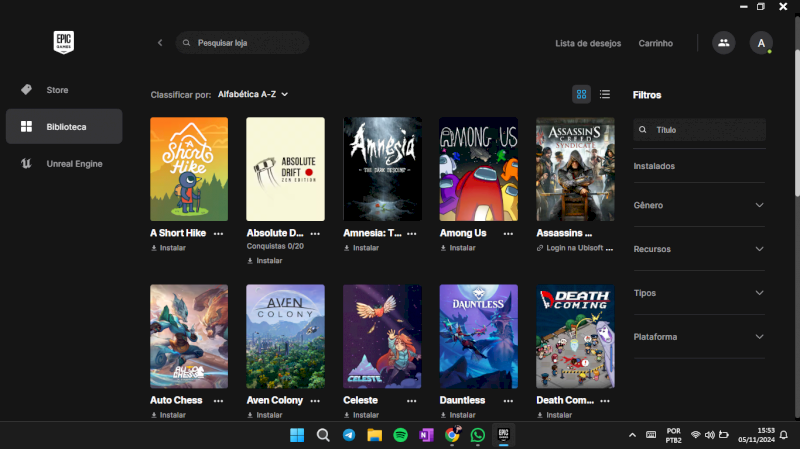Open the Alfabética A-Z sort dropdown
The height and width of the screenshot is (449, 800).
253,94
